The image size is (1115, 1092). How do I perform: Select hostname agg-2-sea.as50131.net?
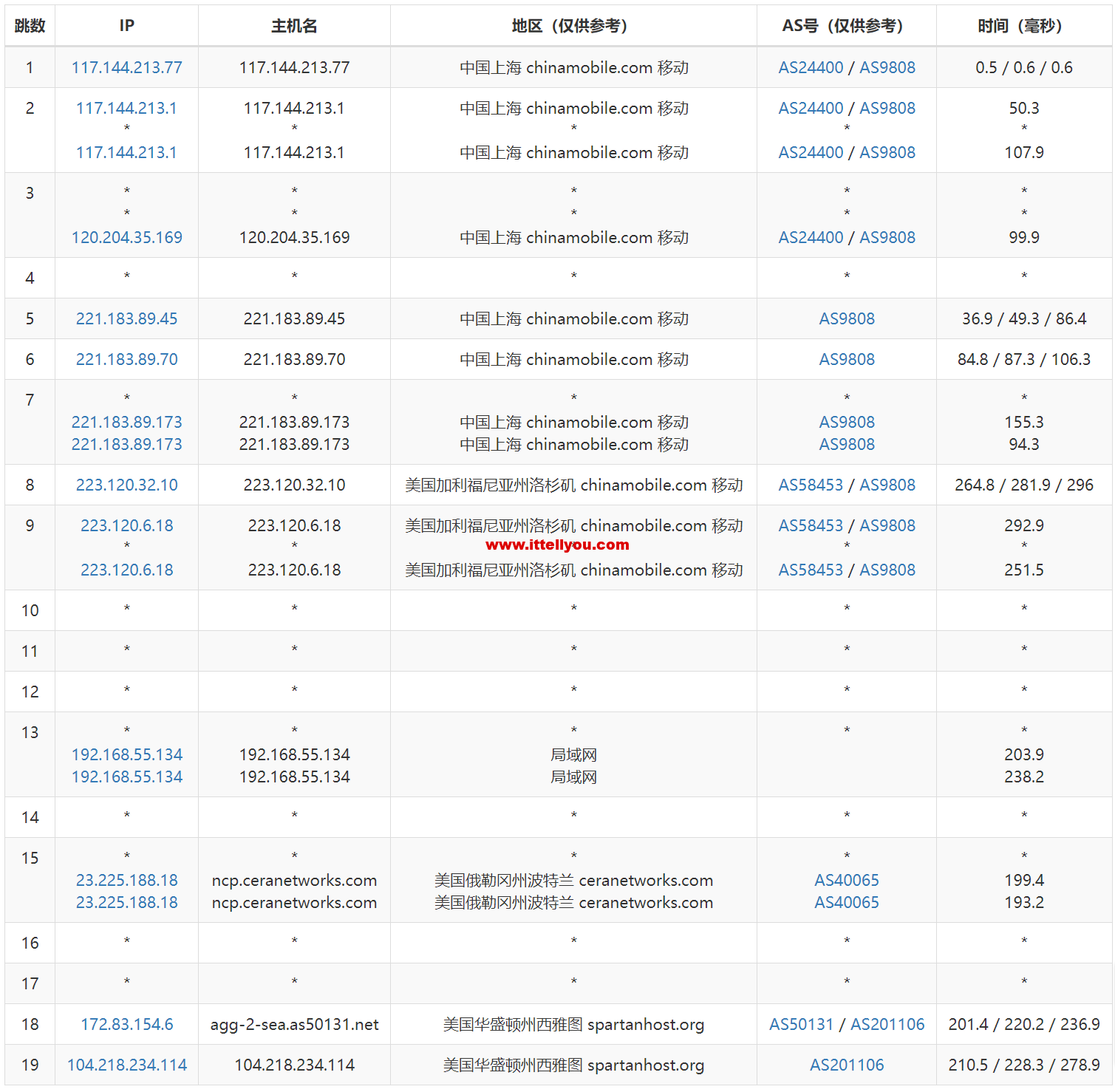[294, 1024]
